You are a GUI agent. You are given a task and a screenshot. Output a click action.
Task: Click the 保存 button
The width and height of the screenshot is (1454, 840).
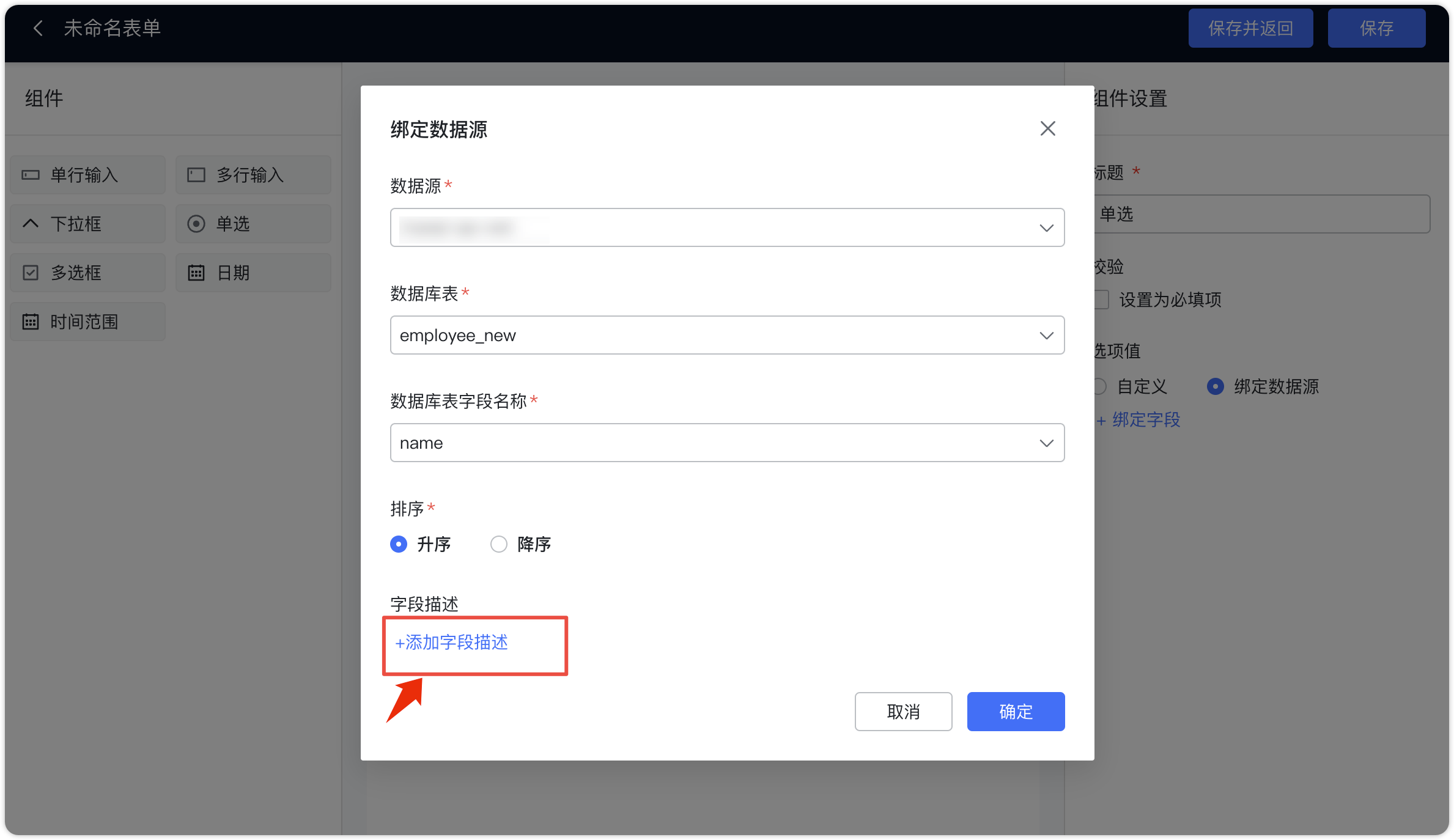1376,28
